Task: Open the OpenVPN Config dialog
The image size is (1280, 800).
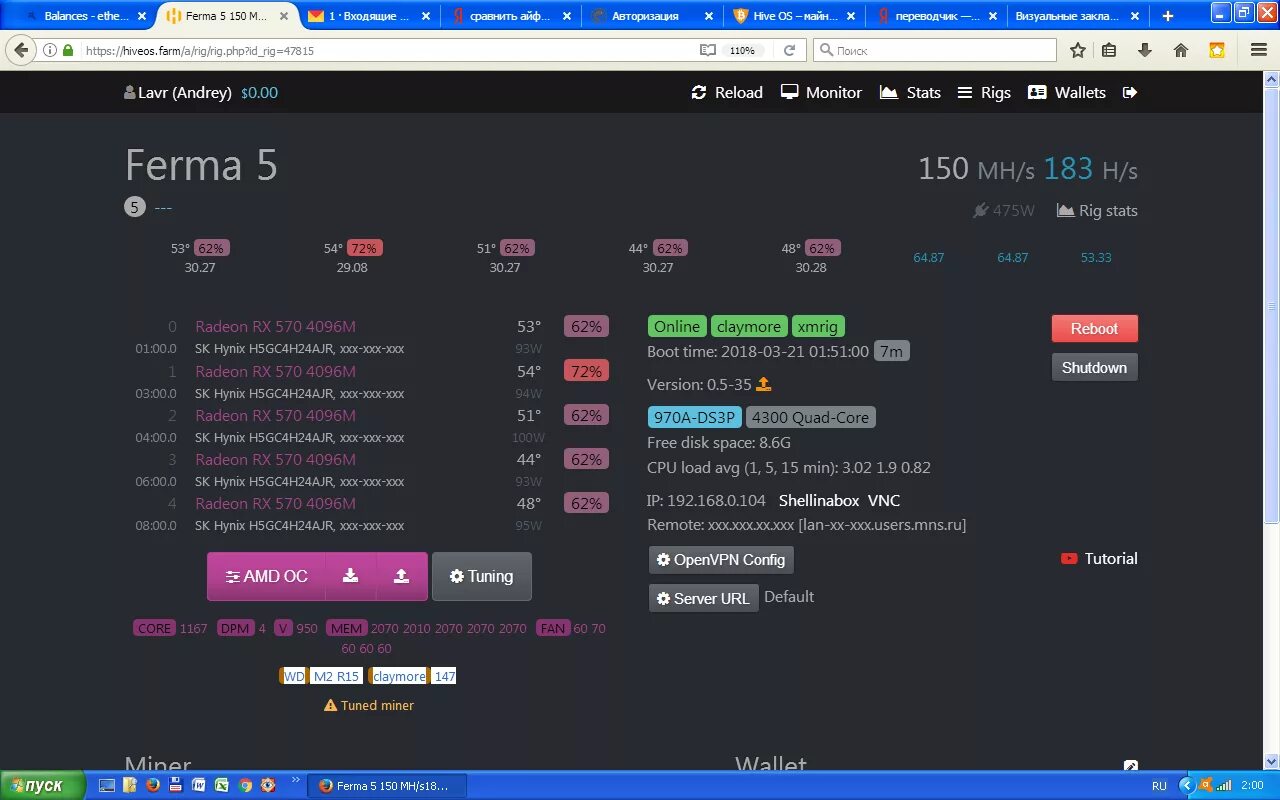Action: click(721, 560)
